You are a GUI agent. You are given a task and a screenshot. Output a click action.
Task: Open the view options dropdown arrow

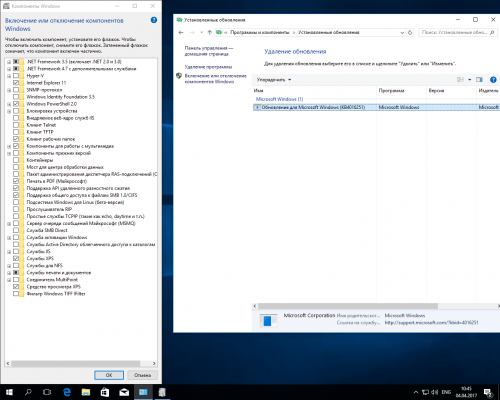pyautogui.click(x=469, y=80)
